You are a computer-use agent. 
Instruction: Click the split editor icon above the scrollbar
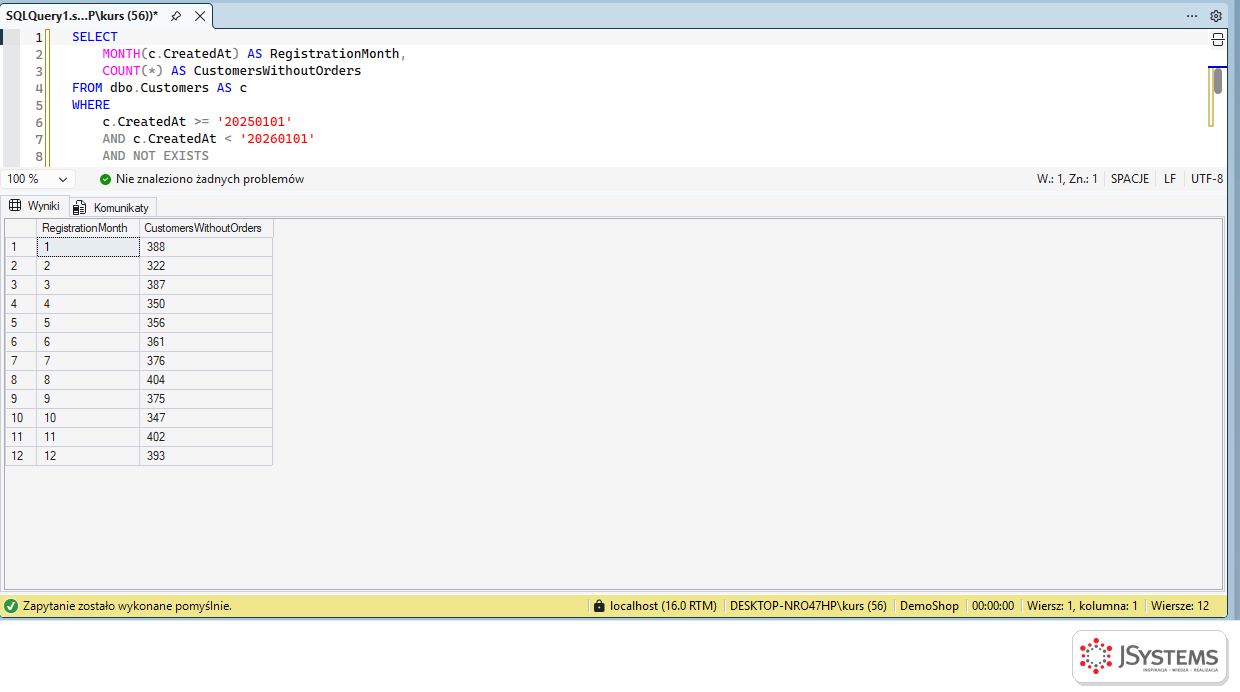click(1218, 39)
